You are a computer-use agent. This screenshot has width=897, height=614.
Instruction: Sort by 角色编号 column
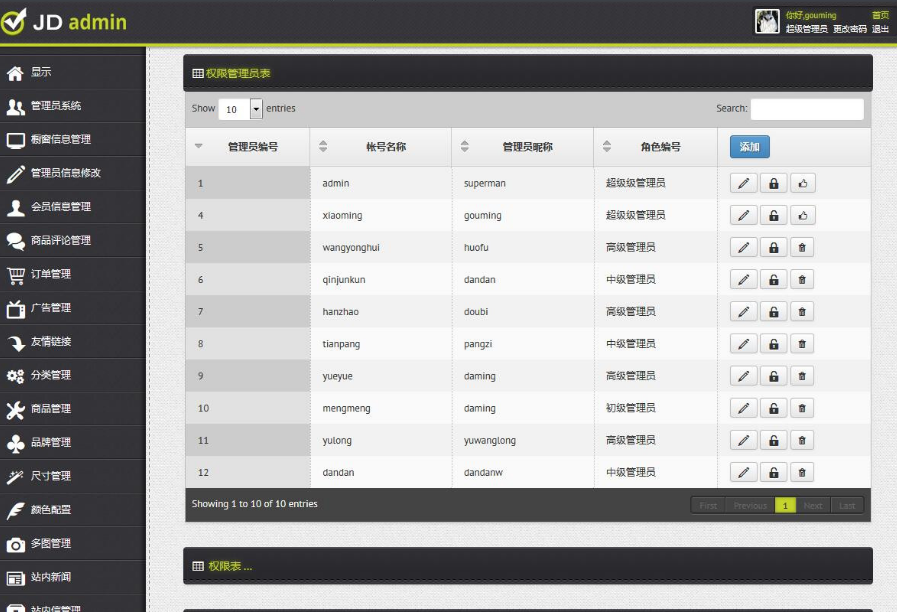click(x=656, y=147)
